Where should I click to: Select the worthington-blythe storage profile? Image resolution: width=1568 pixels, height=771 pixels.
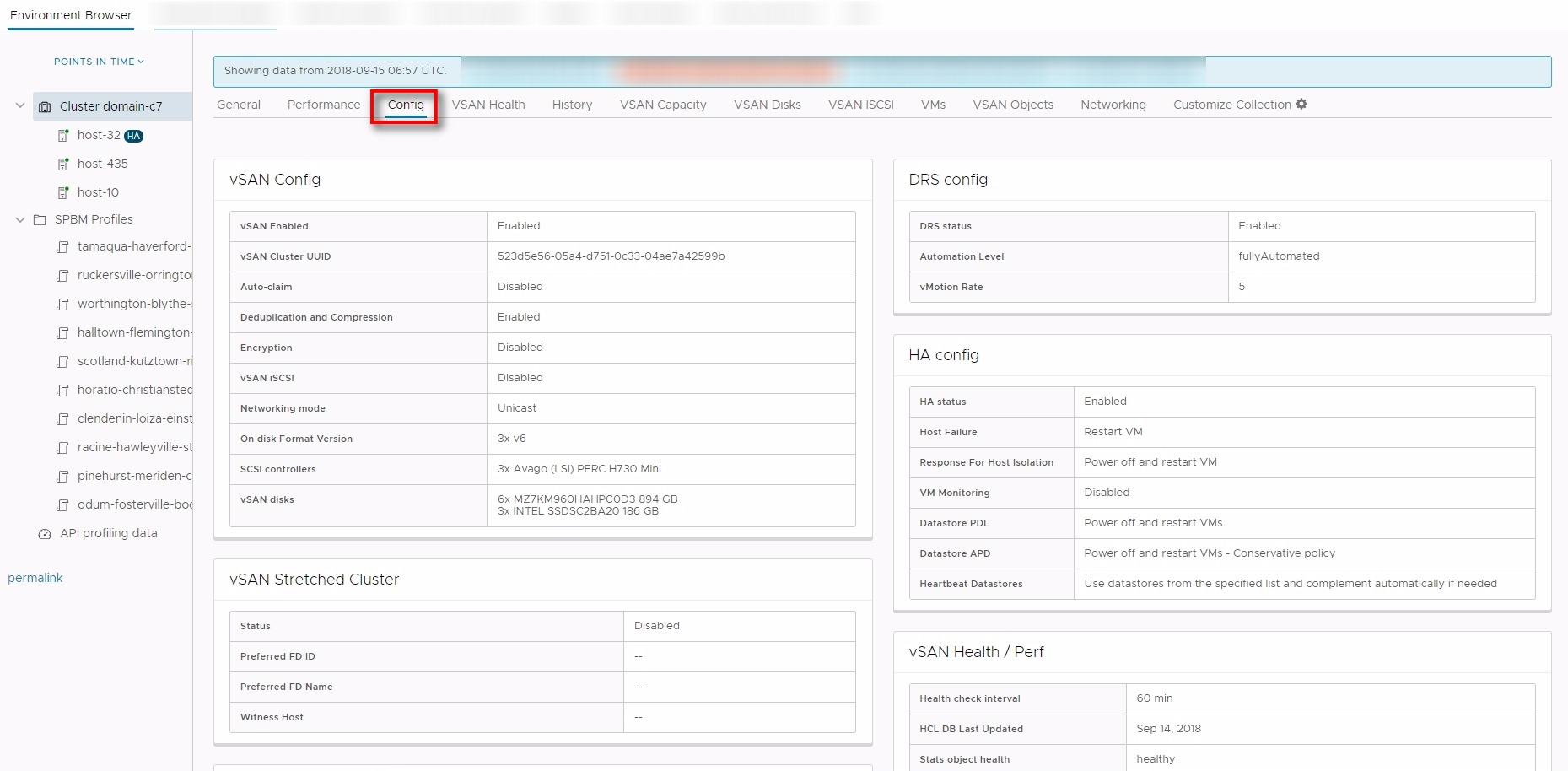tap(133, 304)
